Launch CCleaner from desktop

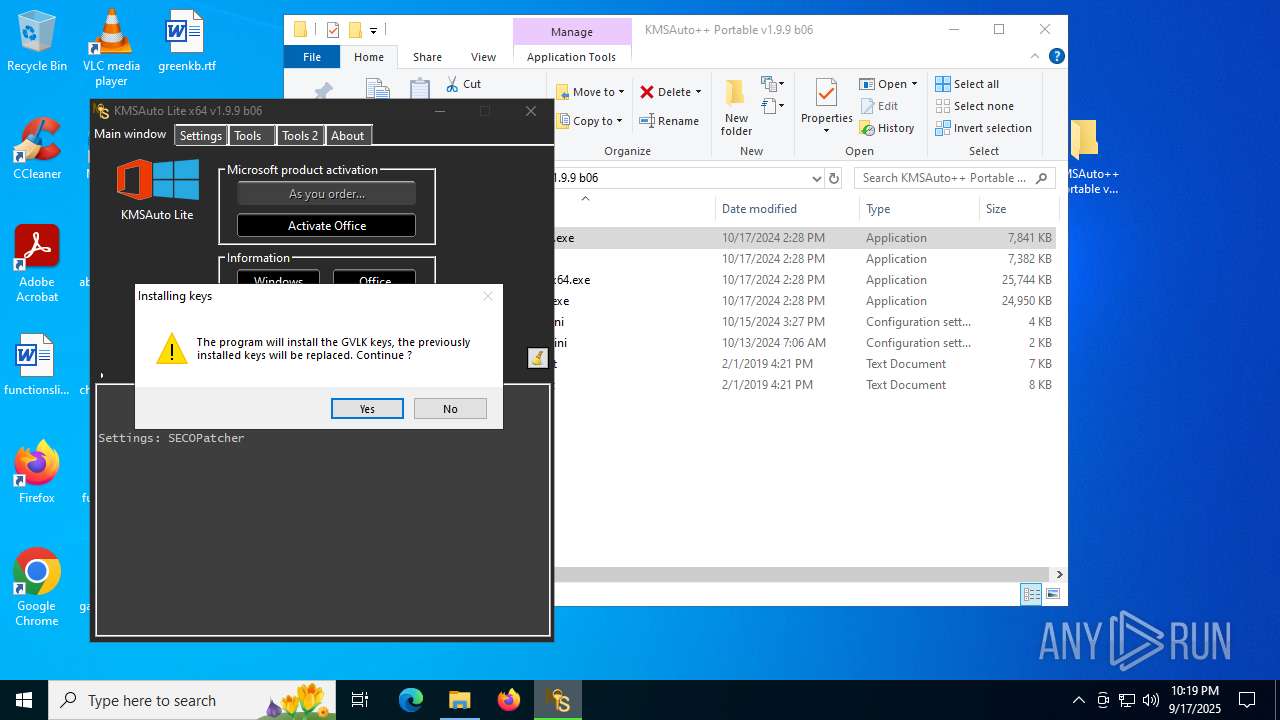37,148
